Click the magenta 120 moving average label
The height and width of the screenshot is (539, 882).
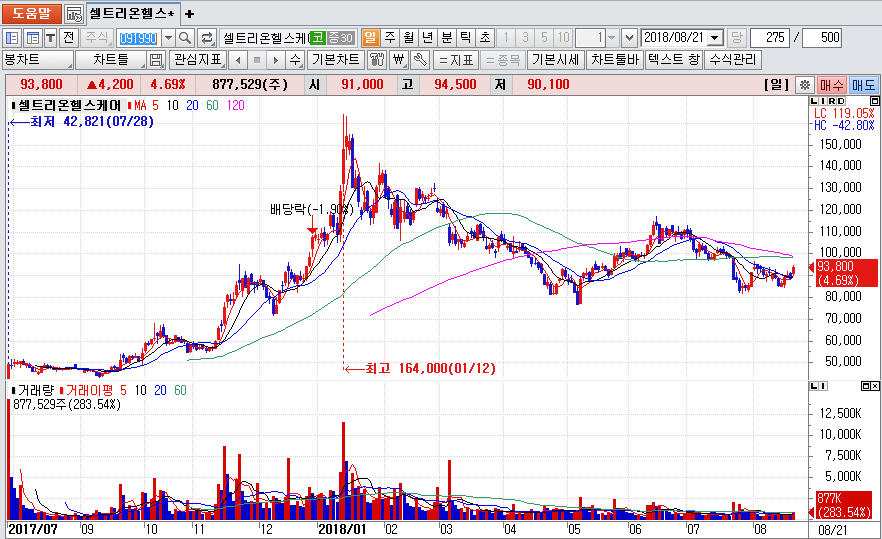pyautogui.click(x=236, y=105)
